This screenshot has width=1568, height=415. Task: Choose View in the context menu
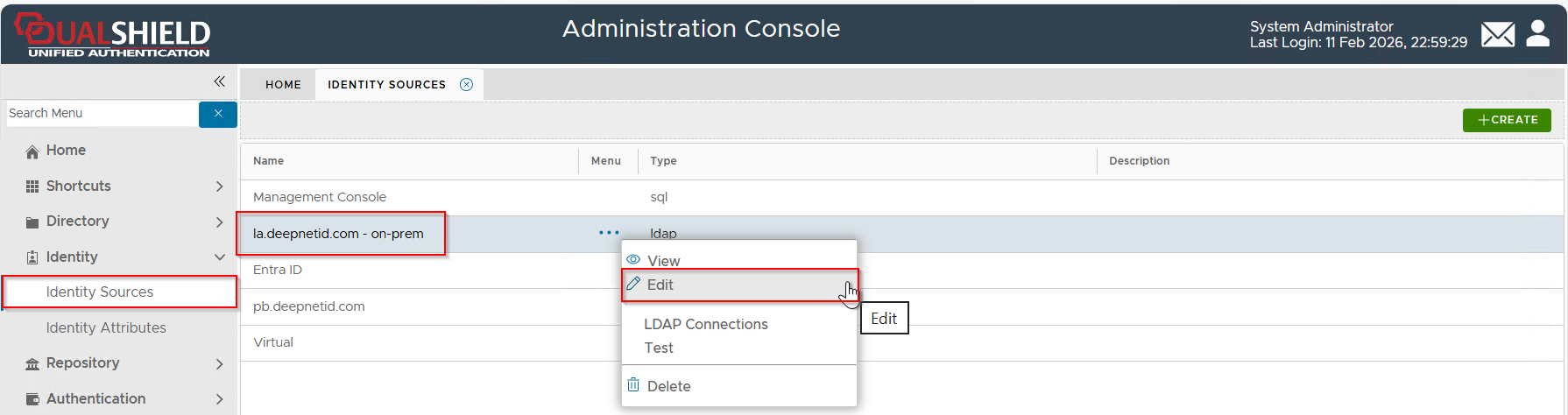[663, 261]
